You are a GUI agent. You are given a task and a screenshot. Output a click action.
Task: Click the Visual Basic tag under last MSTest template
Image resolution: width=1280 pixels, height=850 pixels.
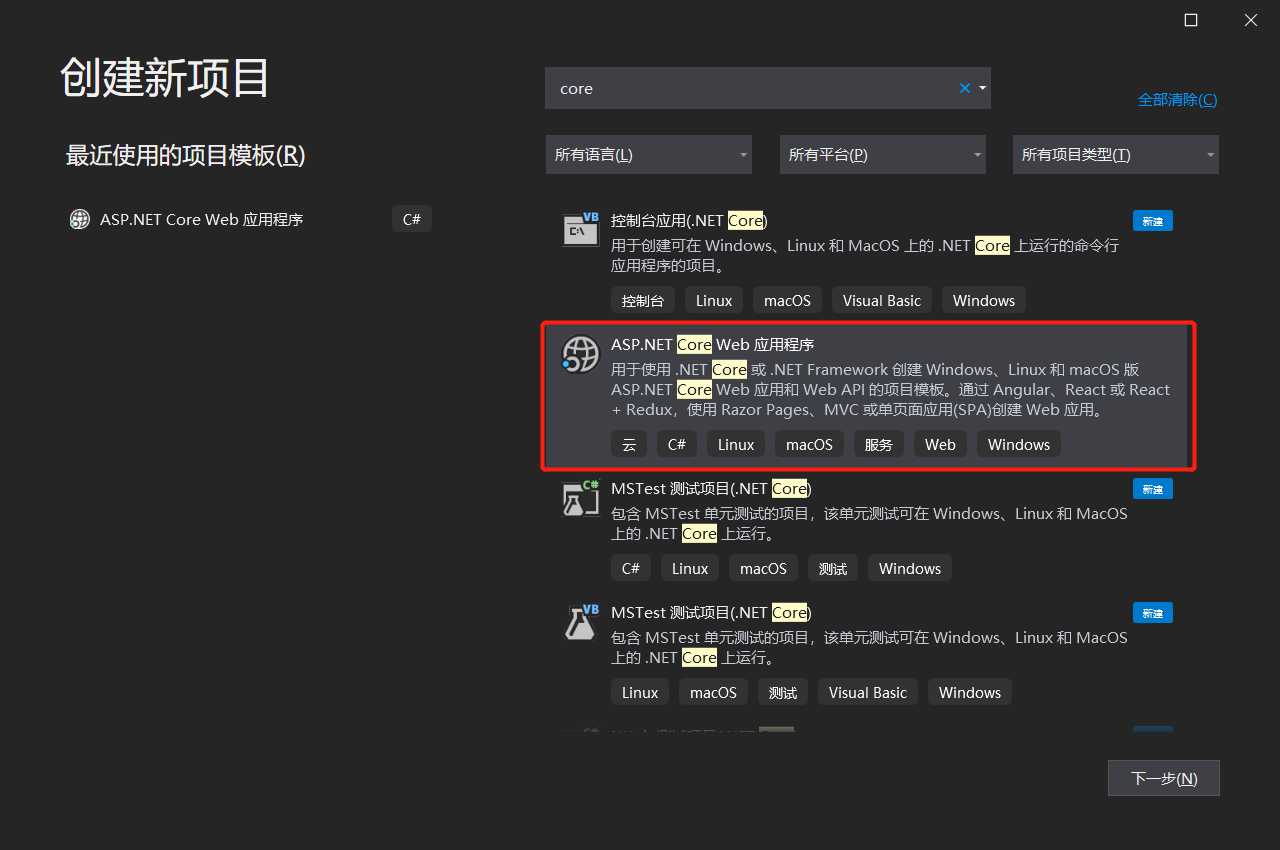point(867,693)
